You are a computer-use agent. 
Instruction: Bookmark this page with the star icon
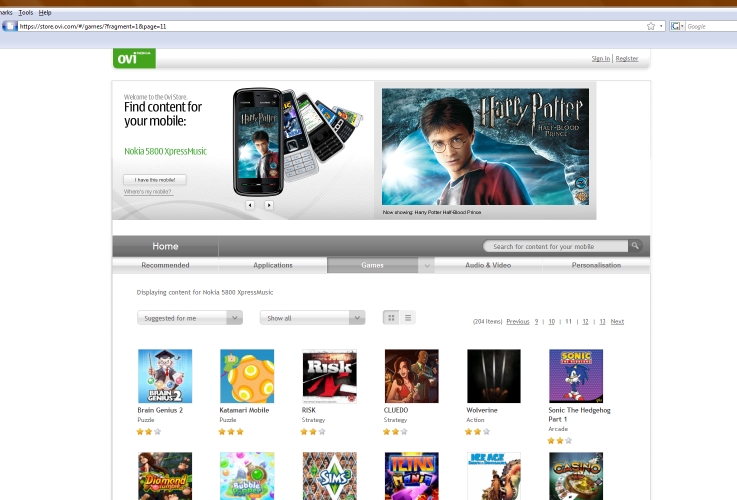click(651, 26)
